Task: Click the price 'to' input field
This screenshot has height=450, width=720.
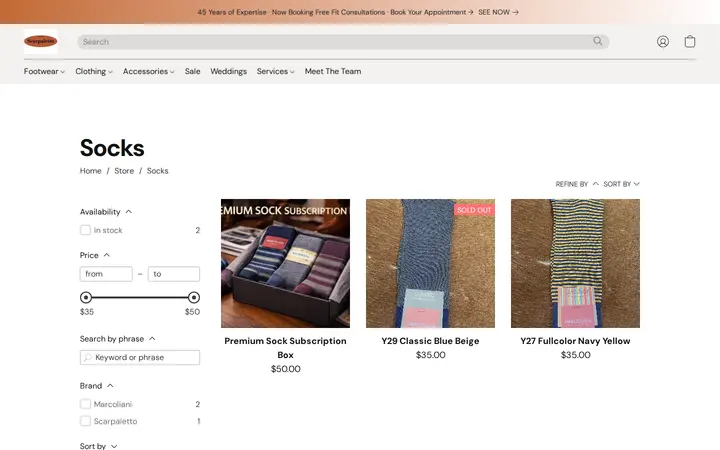Action: [174, 274]
